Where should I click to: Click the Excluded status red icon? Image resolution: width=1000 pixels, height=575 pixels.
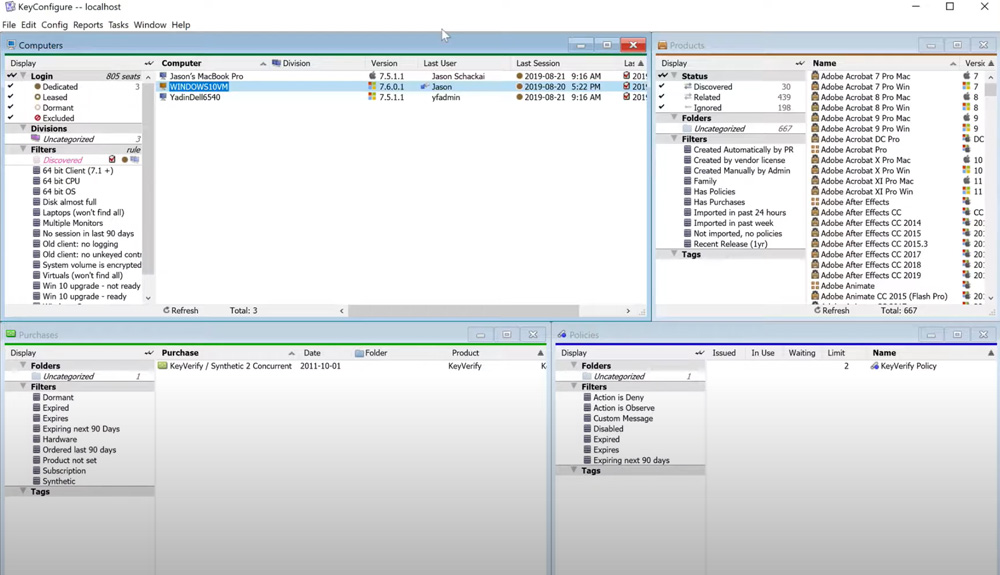tap(38, 118)
